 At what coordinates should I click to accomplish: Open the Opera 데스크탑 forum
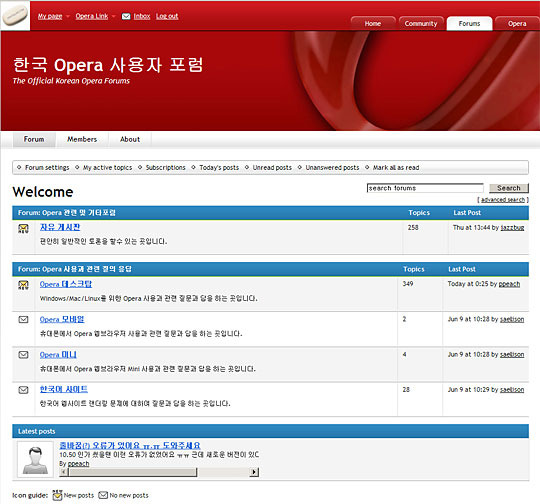(x=66, y=284)
